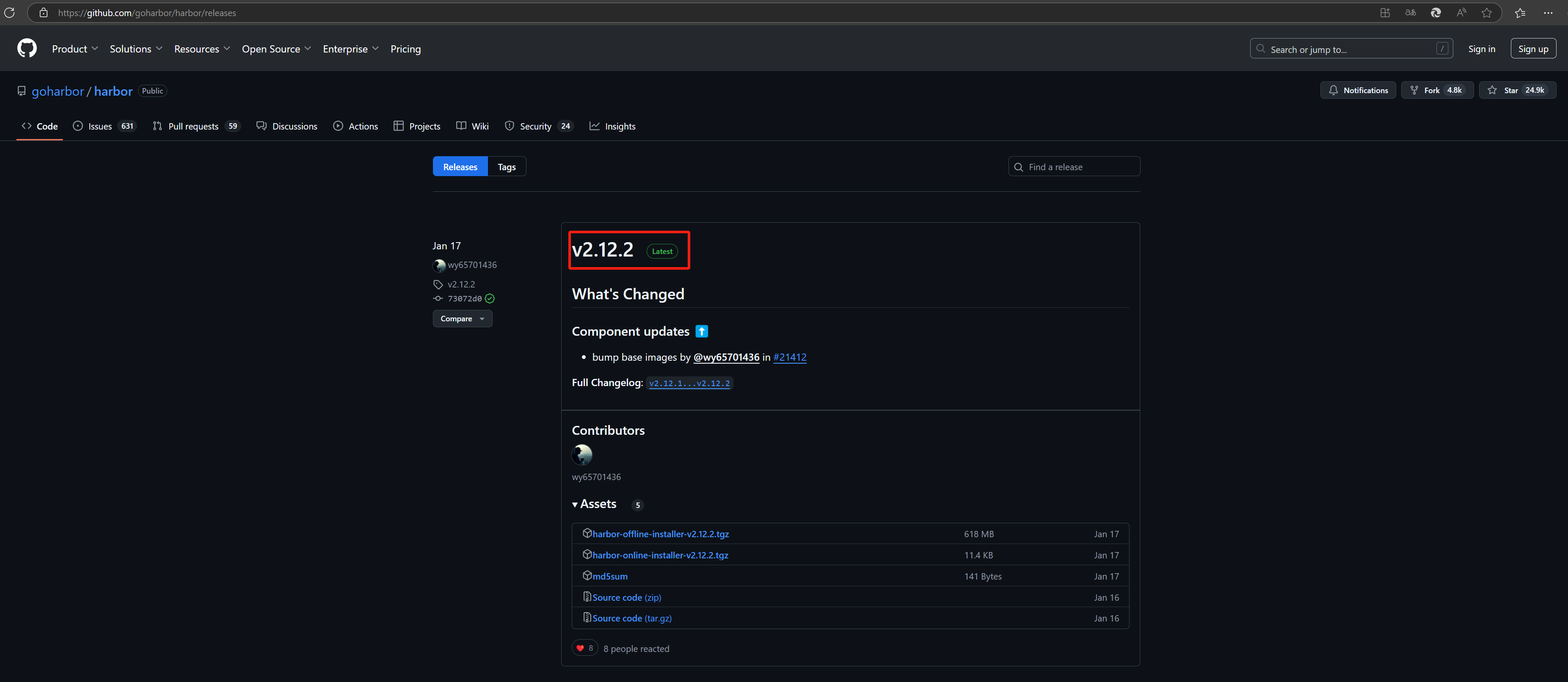Click the Read aloud icon in address bar
The height and width of the screenshot is (682, 1568).
coord(1461,13)
